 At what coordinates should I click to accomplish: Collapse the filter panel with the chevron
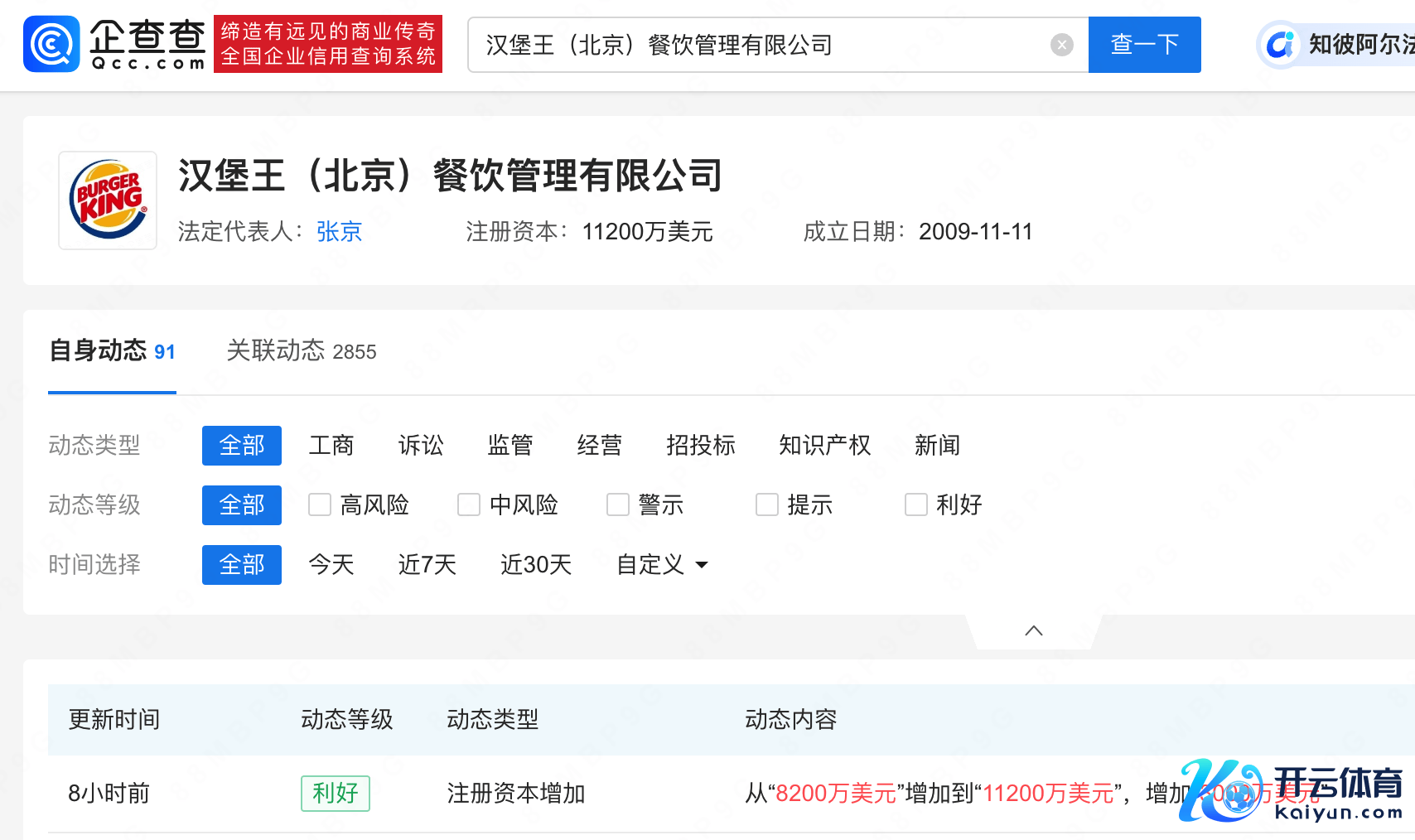coord(1033,631)
